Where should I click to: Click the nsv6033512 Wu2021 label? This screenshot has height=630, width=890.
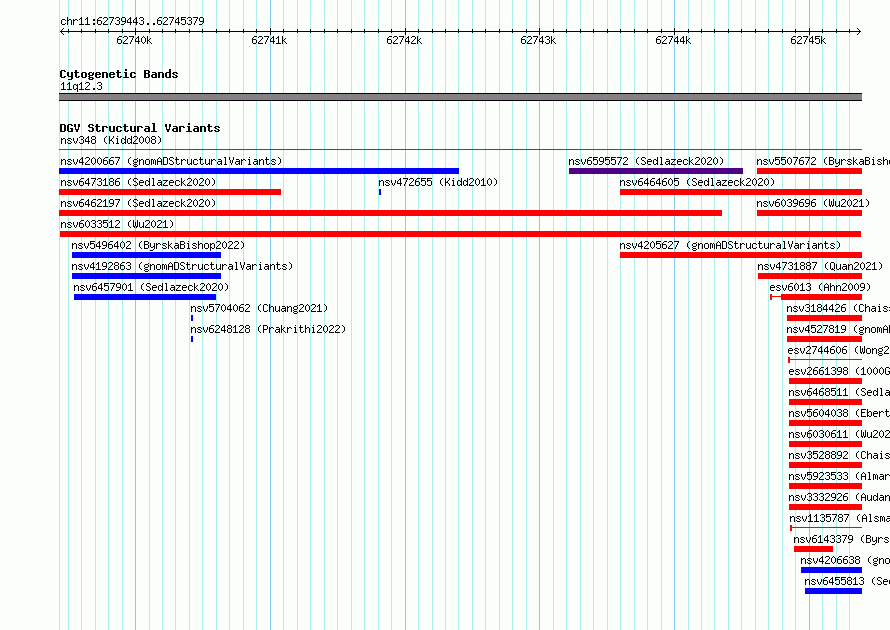point(117,224)
